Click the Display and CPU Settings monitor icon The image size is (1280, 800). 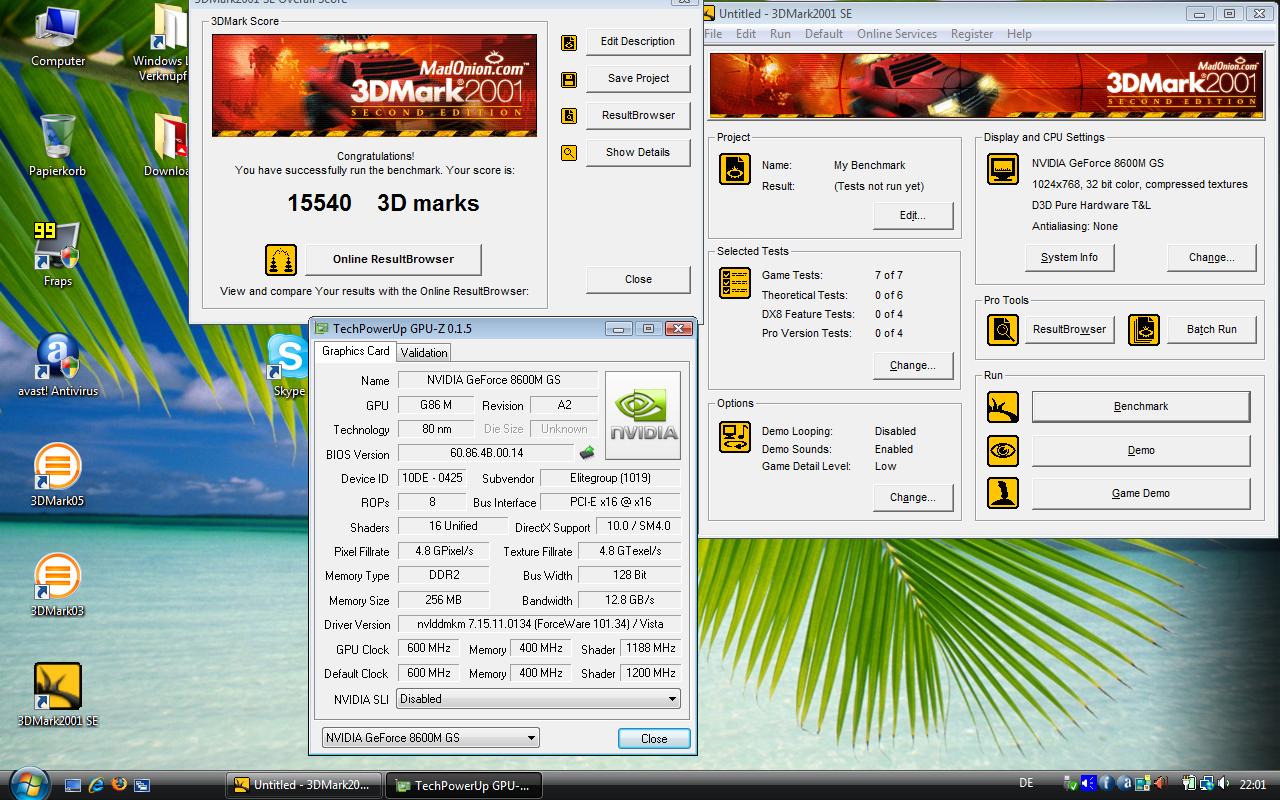1003,169
